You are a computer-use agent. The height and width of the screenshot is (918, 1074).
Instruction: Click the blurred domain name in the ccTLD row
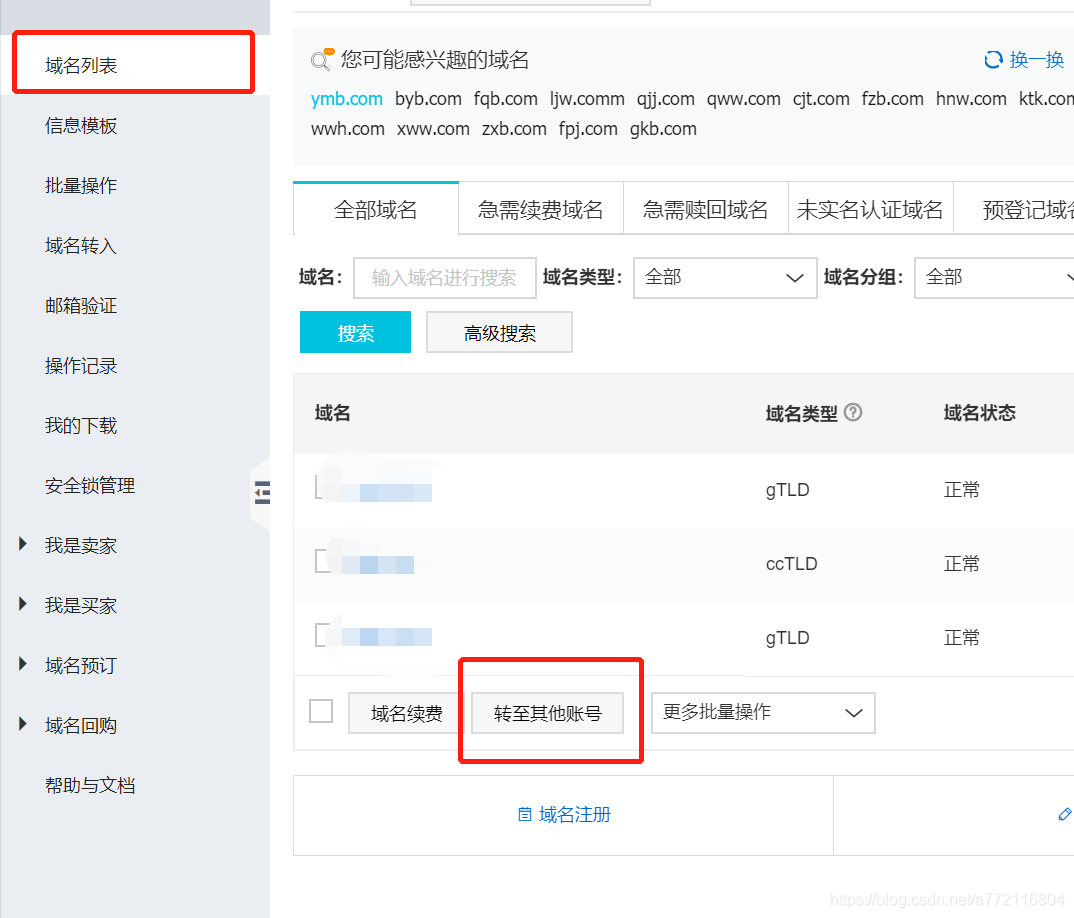pyautogui.click(x=377, y=565)
